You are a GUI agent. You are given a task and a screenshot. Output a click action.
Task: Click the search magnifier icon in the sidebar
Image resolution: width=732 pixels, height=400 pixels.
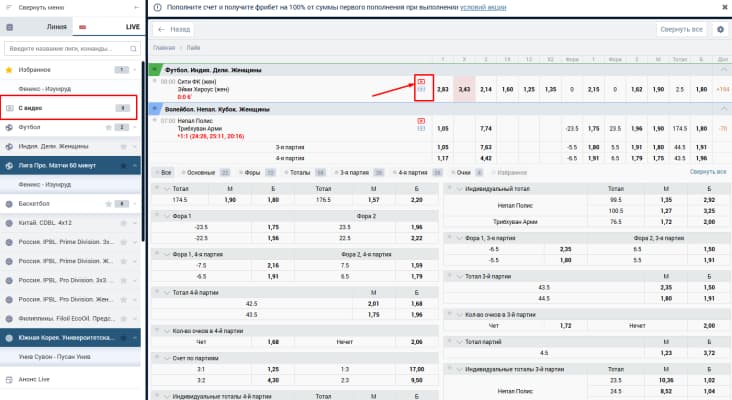point(133,49)
